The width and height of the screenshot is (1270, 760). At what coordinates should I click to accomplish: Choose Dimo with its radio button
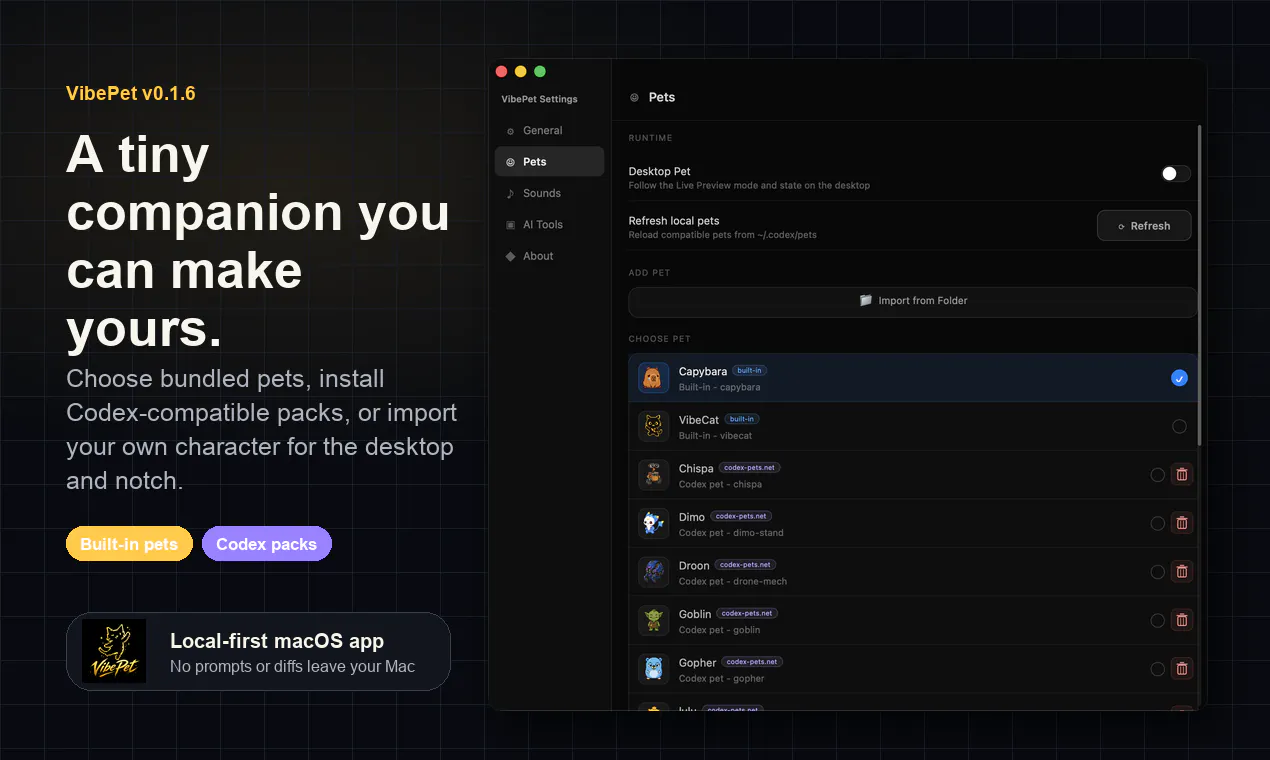pyautogui.click(x=1157, y=524)
